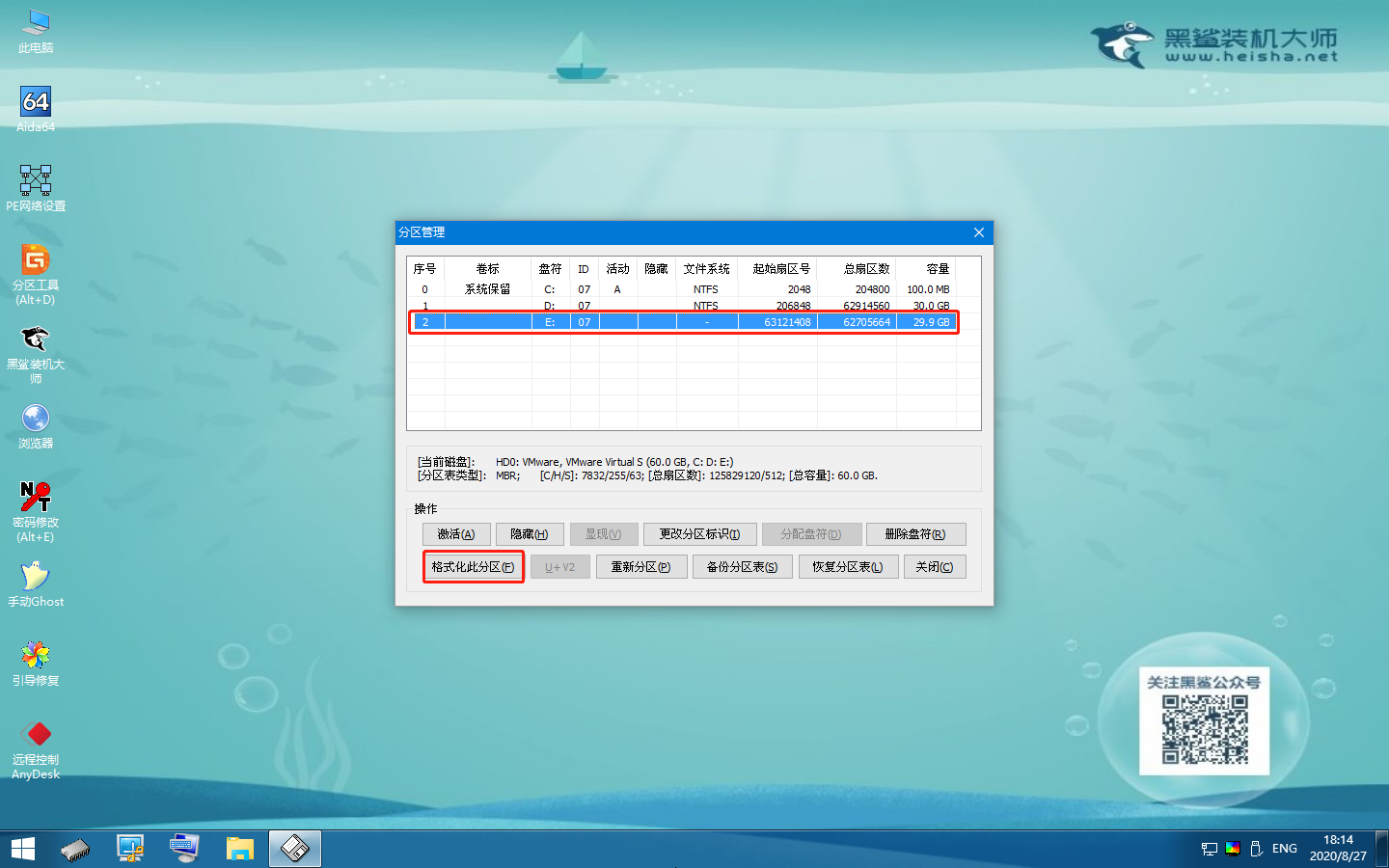Image resolution: width=1389 pixels, height=868 pixels.
Task: Click the 100.0 MB capacity cell
Action: (928, 289)
